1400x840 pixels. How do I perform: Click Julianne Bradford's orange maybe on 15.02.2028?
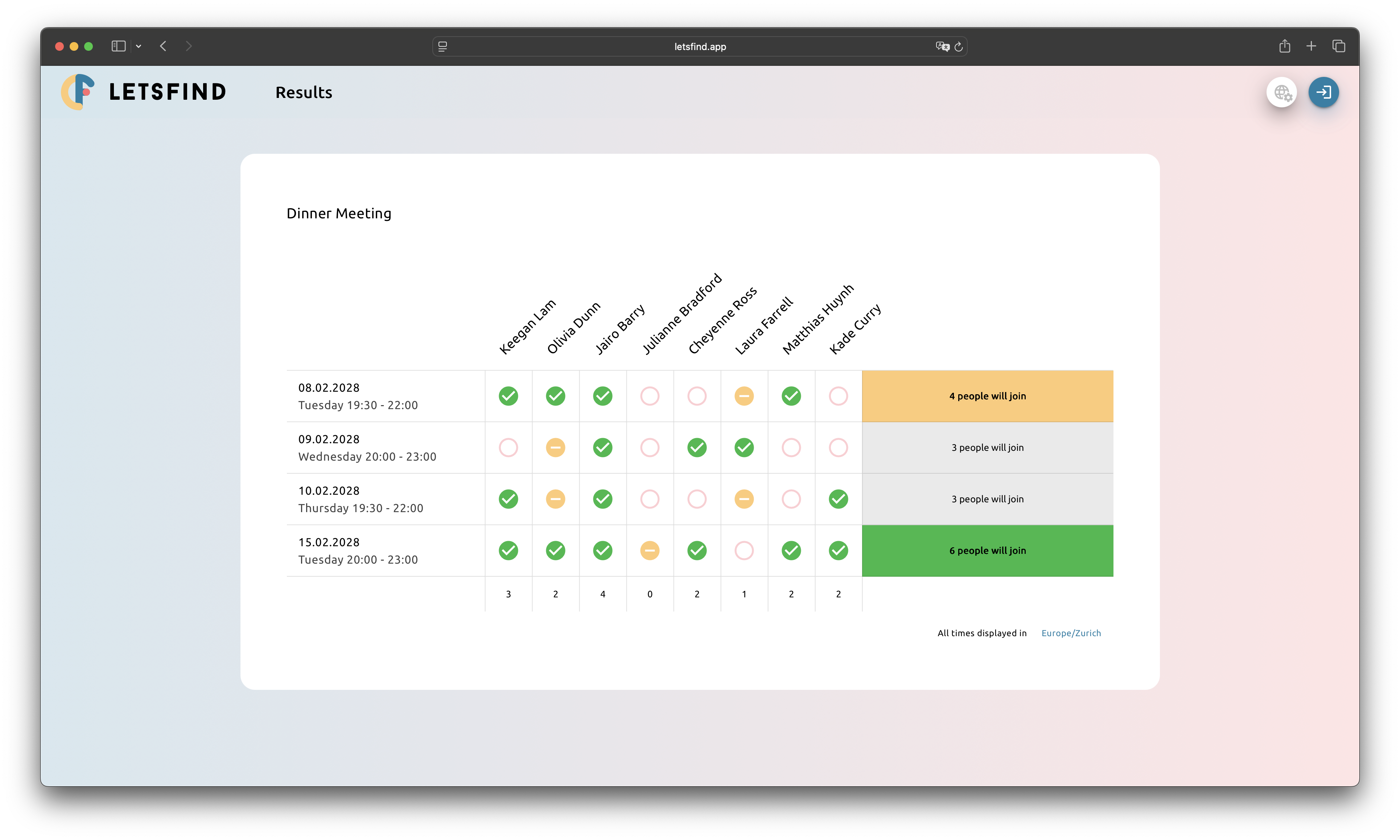click(x=650, y=551)
